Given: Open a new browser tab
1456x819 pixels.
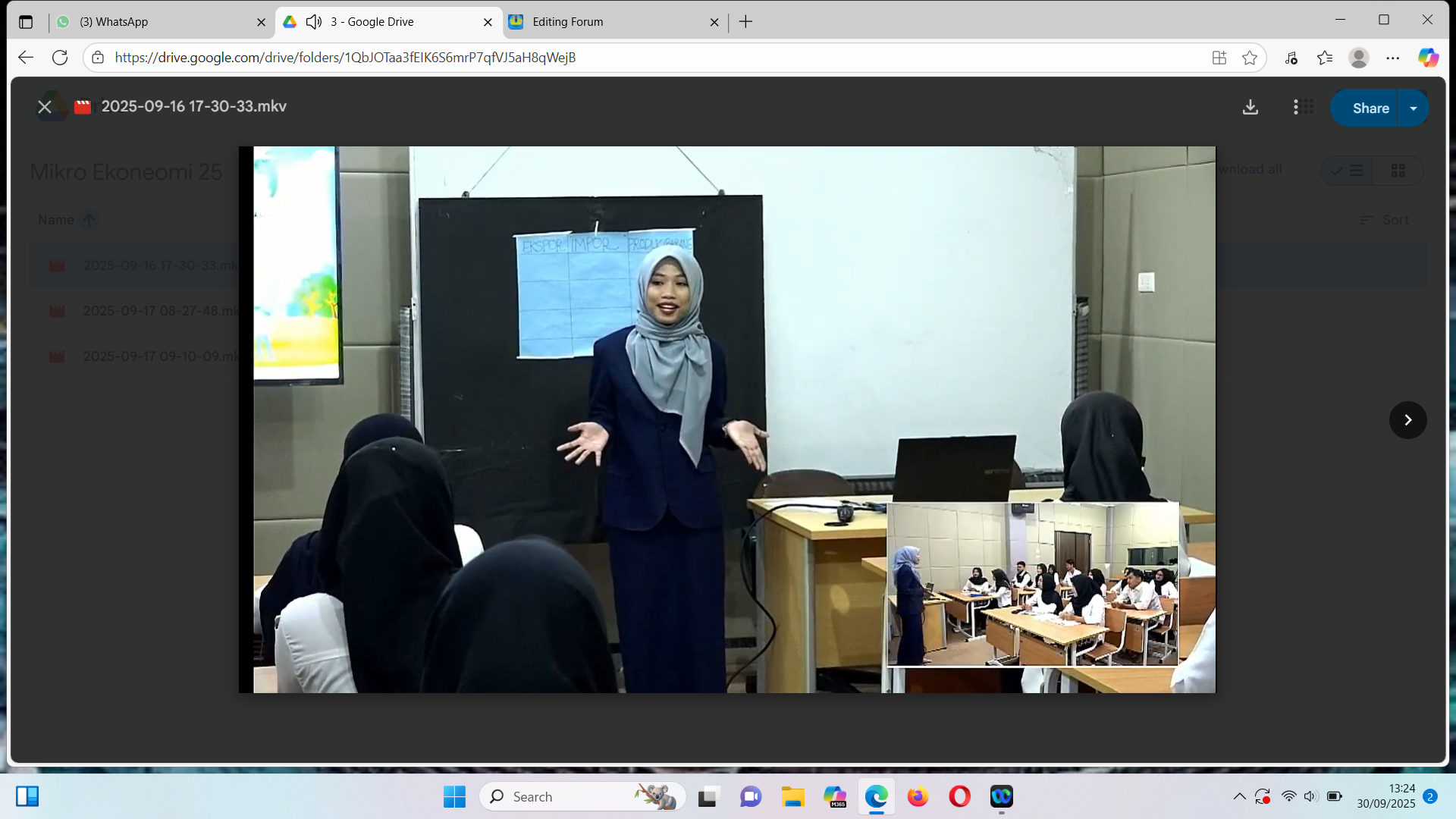Looking at the screenshot, I should (745, 22).
